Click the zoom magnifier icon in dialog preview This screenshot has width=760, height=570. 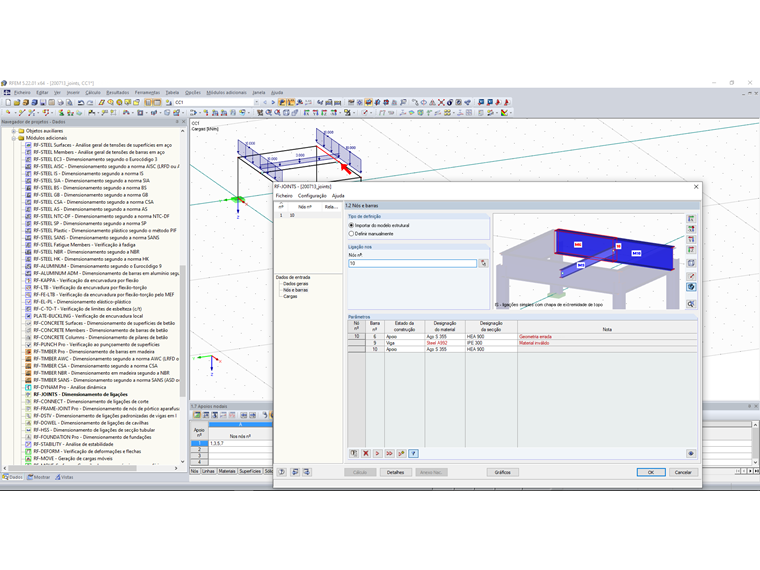(x=691, y=304)
